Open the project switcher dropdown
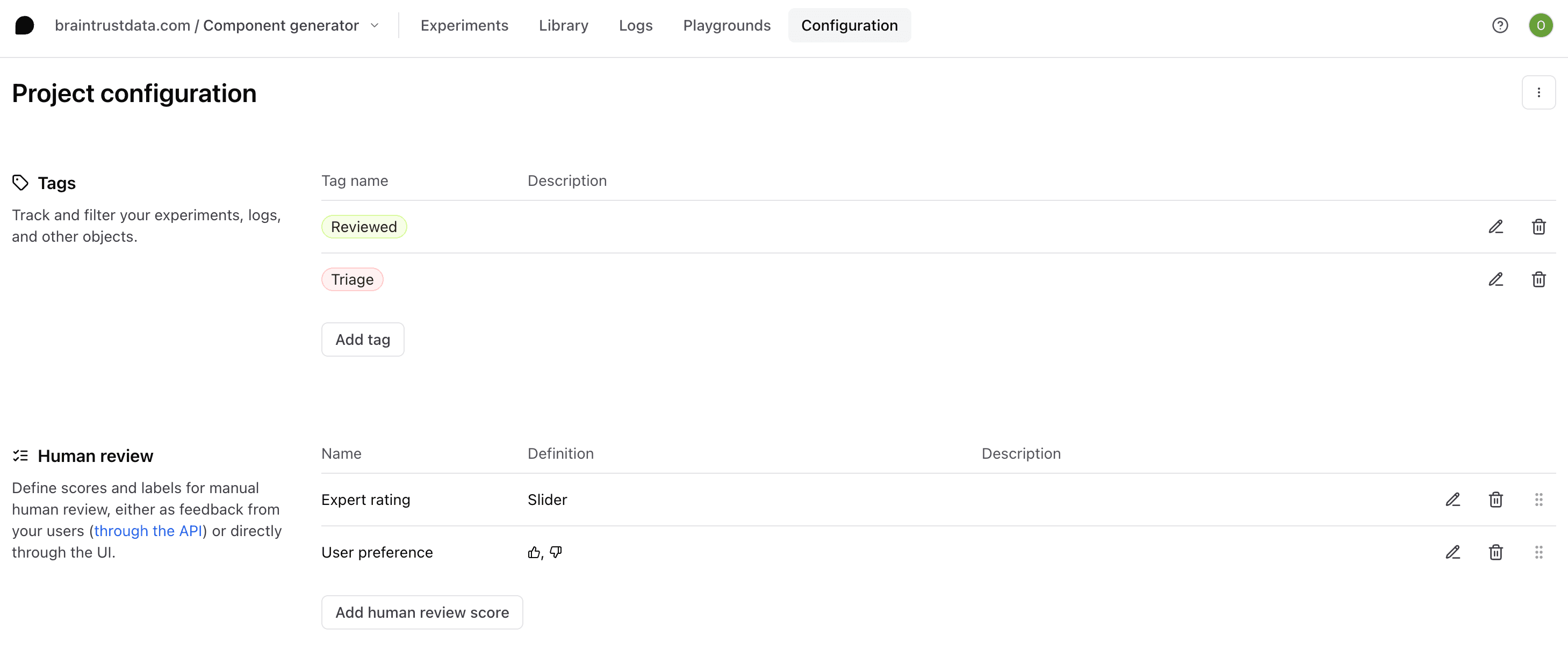The image size is (1568, 665). (x=375, y=26)
